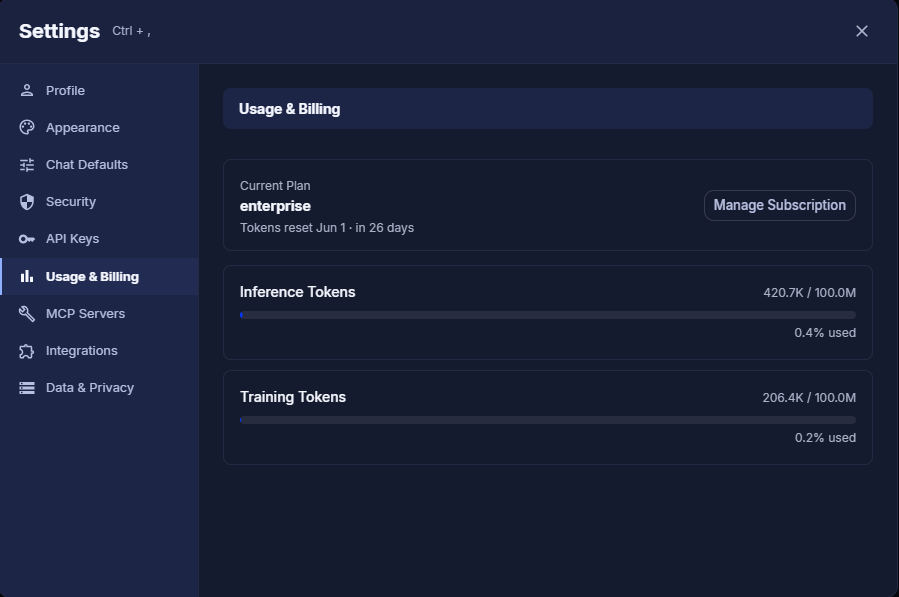The image size is (899, 597).
Task: Show Data & Privacy settings
Action: pyautogui.click(x=100, y=388)
